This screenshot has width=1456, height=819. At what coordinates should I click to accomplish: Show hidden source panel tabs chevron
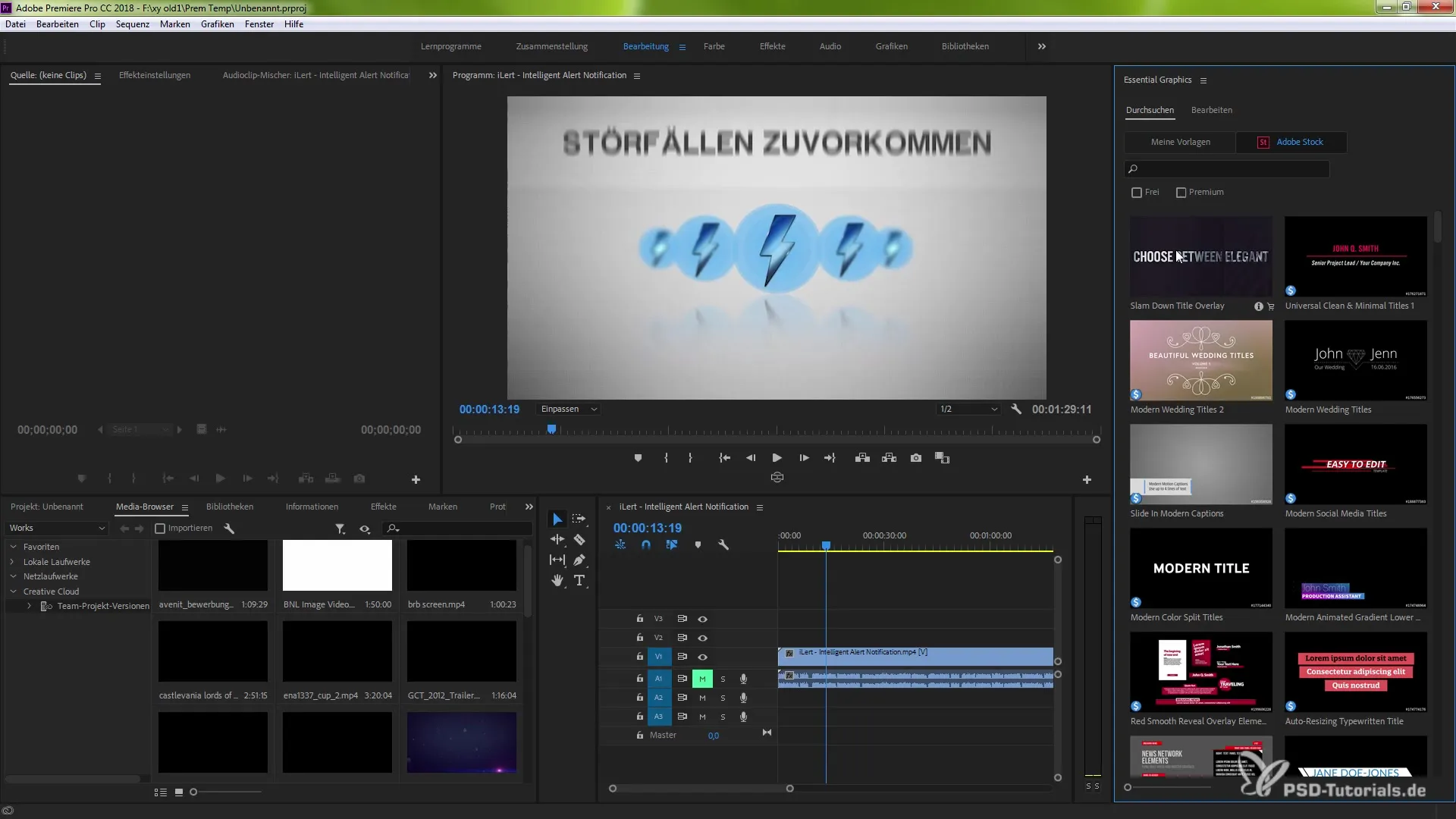(x=432, y=75)
